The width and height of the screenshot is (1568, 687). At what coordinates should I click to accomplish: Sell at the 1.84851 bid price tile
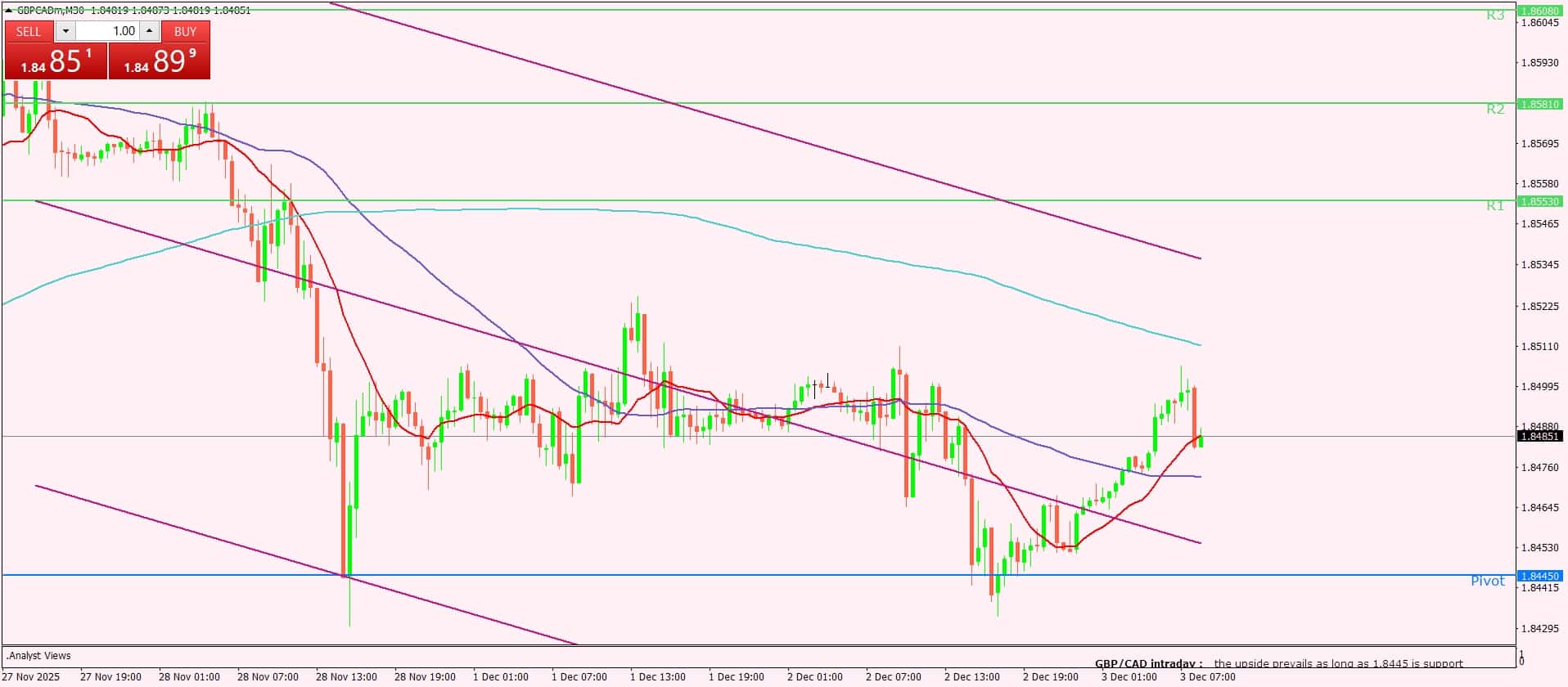coord(56,61)
